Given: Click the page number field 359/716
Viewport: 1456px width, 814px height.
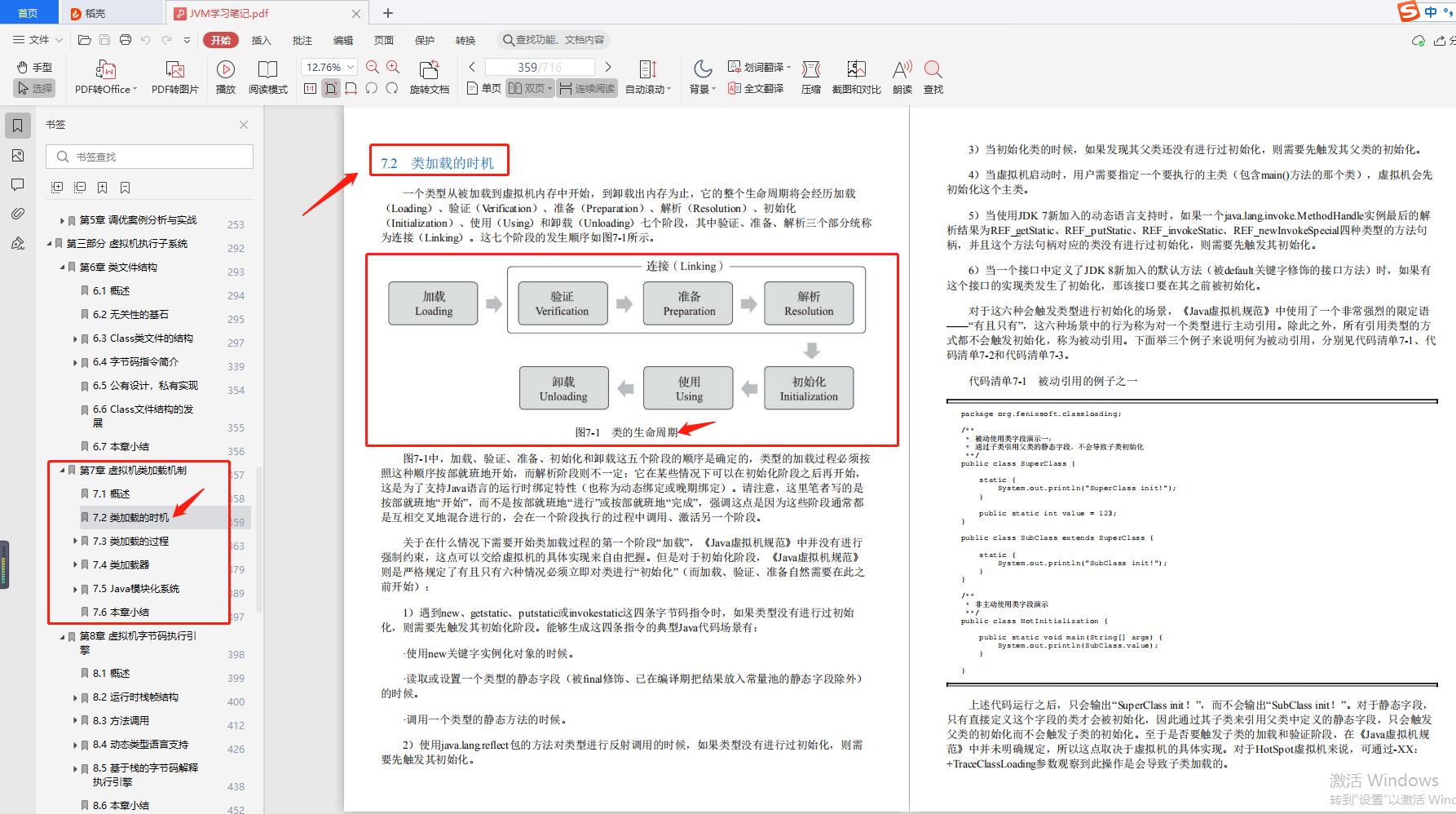Looking at the screenshot, I should pos(540,67).
